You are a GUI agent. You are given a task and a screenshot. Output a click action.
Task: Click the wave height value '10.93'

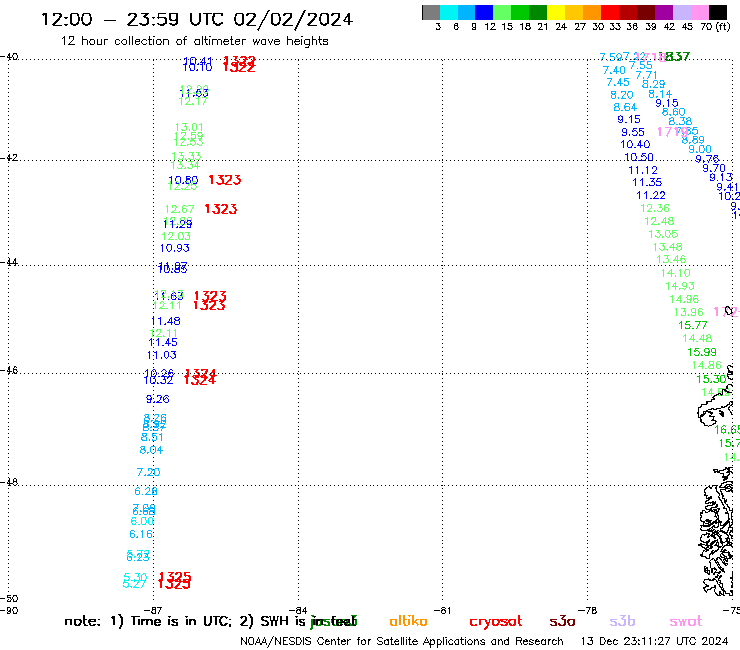coord(175,248)
